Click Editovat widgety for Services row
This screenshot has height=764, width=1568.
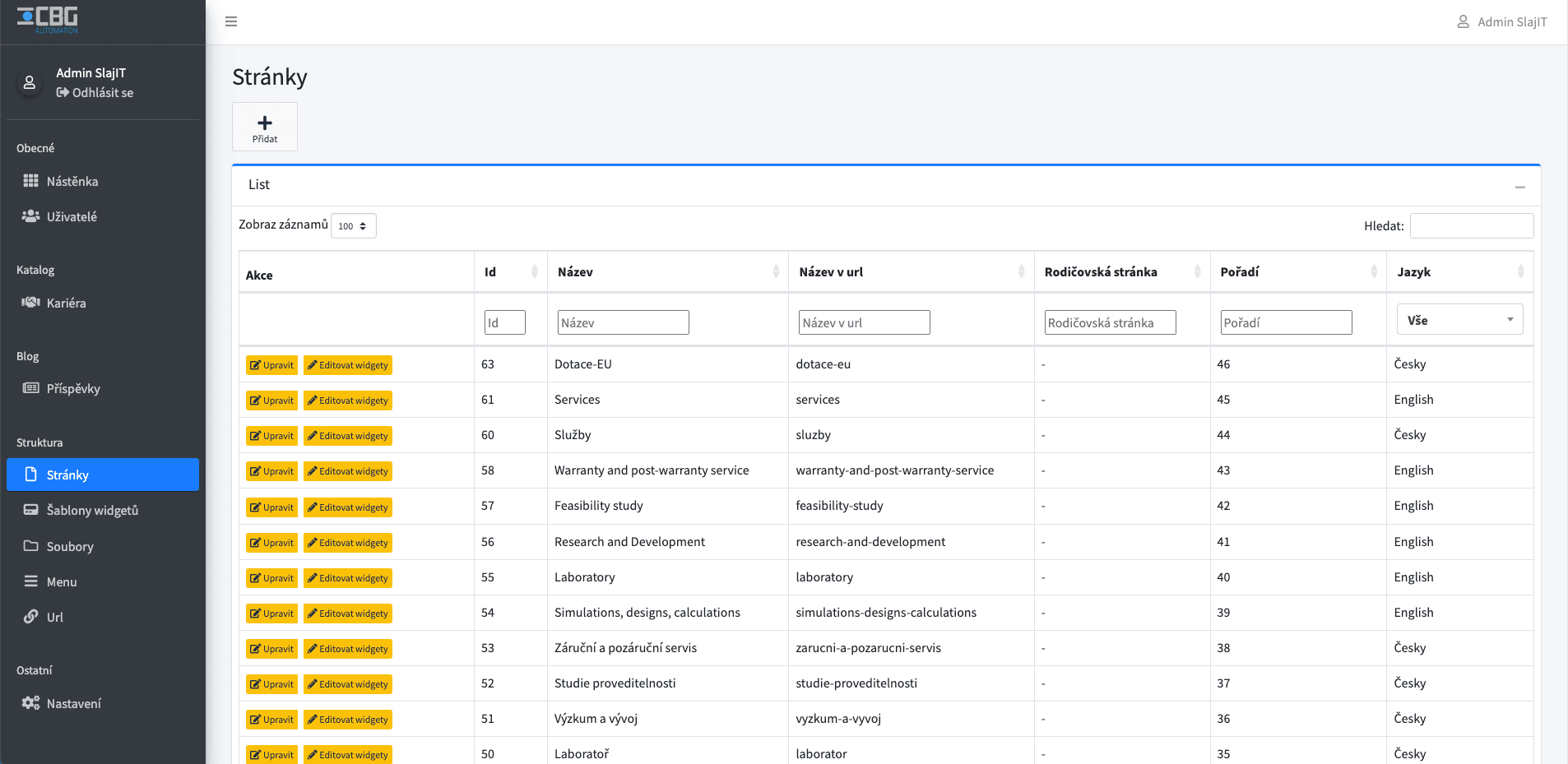(347, 401)
